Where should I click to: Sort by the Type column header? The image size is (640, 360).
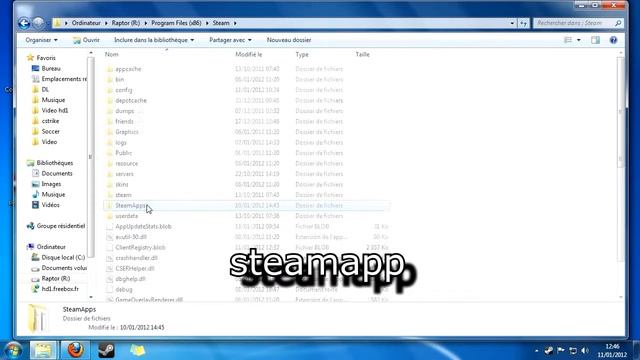point(302,54)
